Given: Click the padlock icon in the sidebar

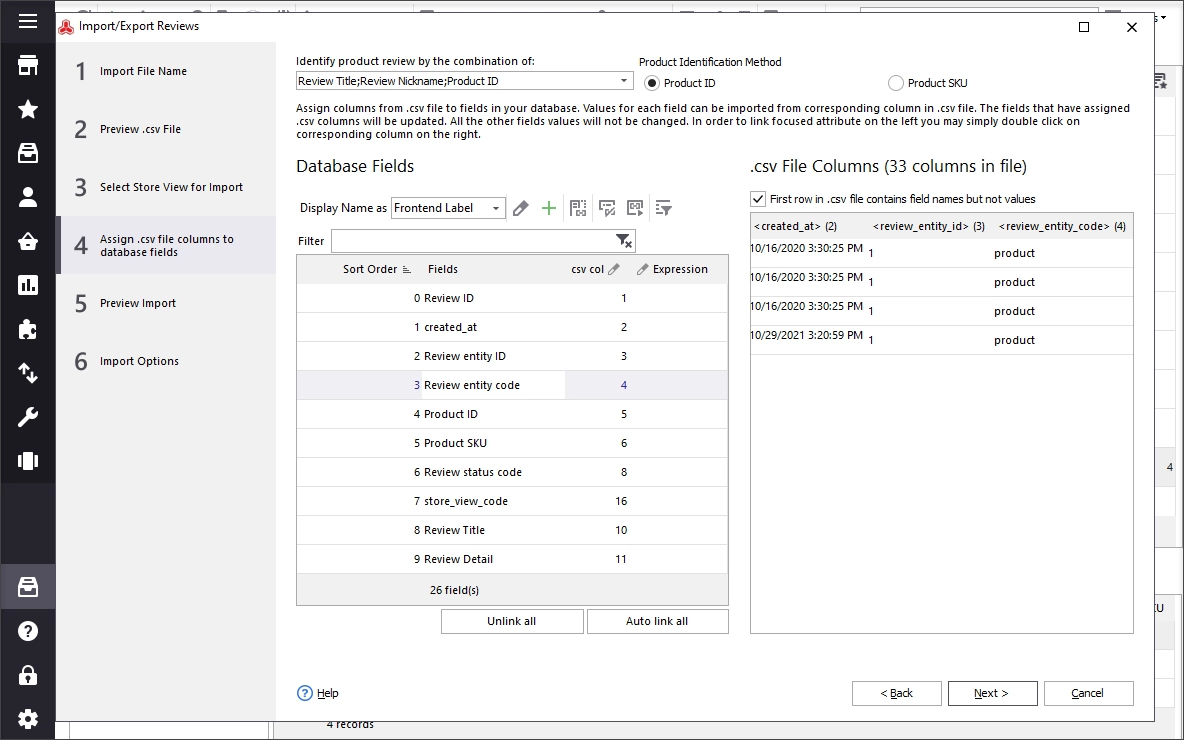Looking at the screenshot, I should coord(28,675).
